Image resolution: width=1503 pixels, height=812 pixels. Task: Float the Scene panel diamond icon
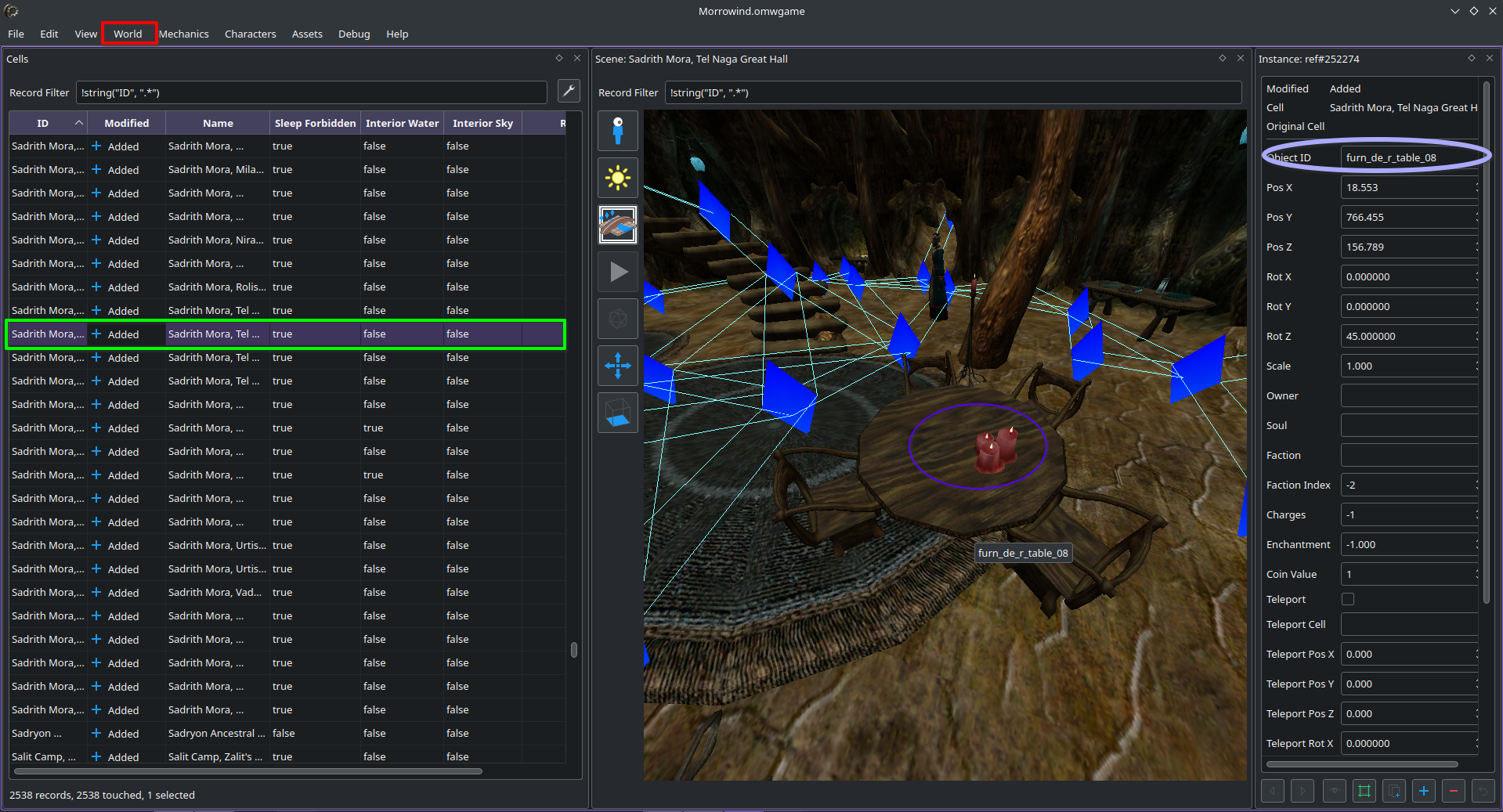(1223, 58)
